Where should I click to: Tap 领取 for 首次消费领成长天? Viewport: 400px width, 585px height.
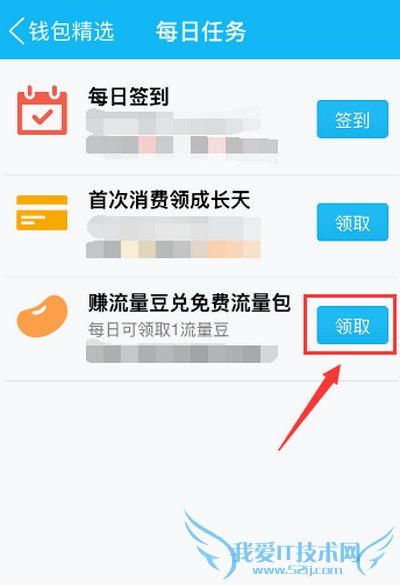pos(352,222)
